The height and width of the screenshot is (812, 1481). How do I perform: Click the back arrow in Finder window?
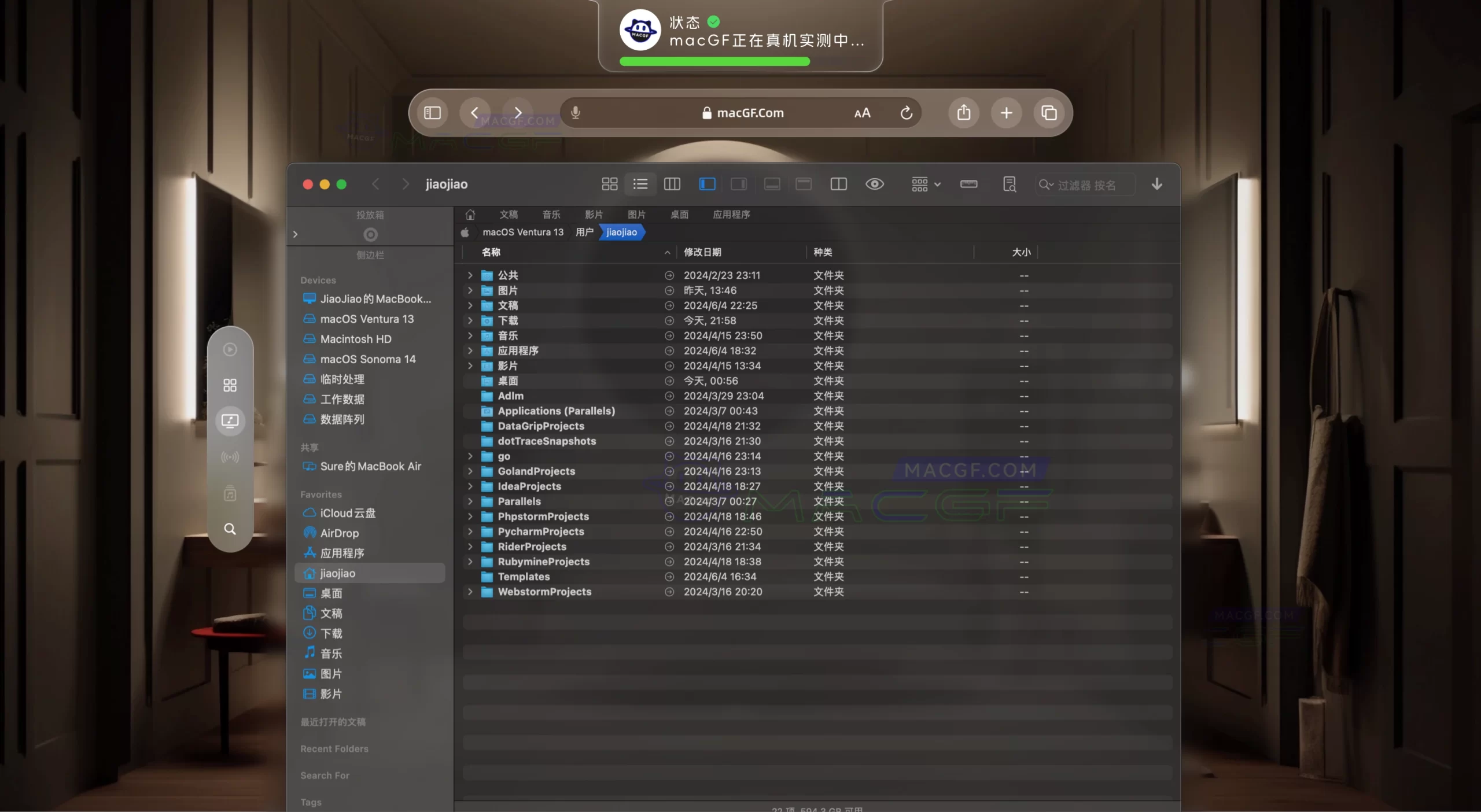(x=376, y=184)
